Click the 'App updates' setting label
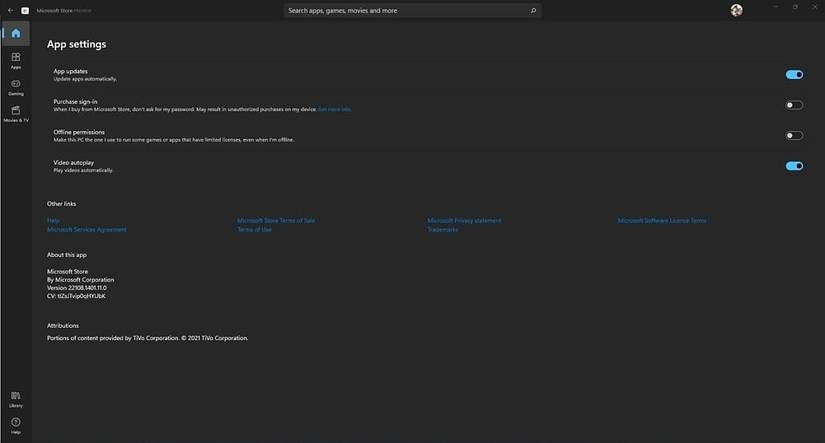 coord(71,71)
